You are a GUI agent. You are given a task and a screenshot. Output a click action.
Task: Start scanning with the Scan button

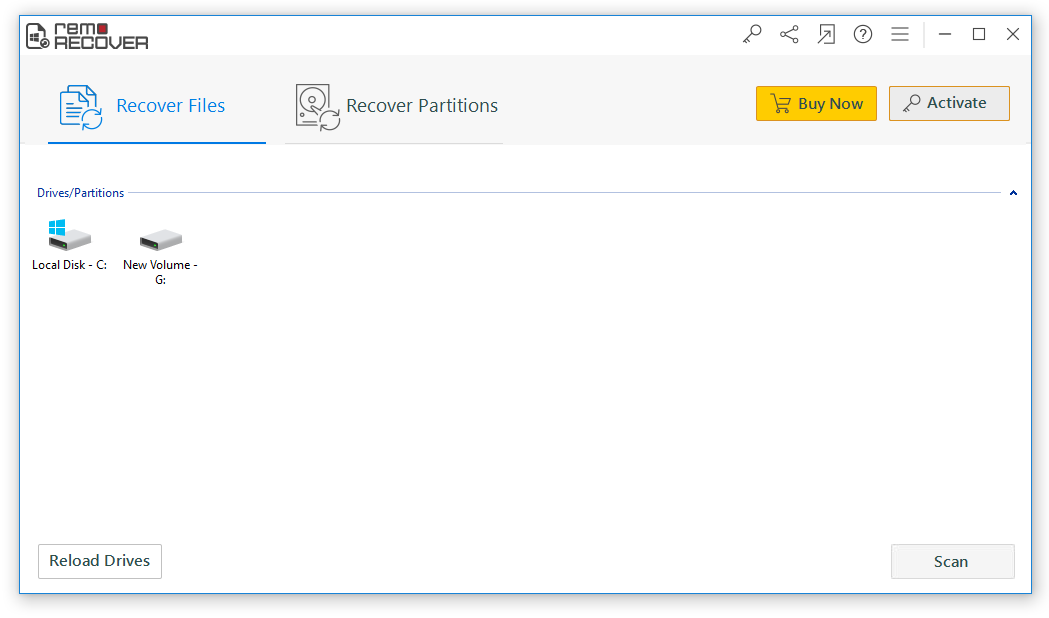(x=953, y=562)
